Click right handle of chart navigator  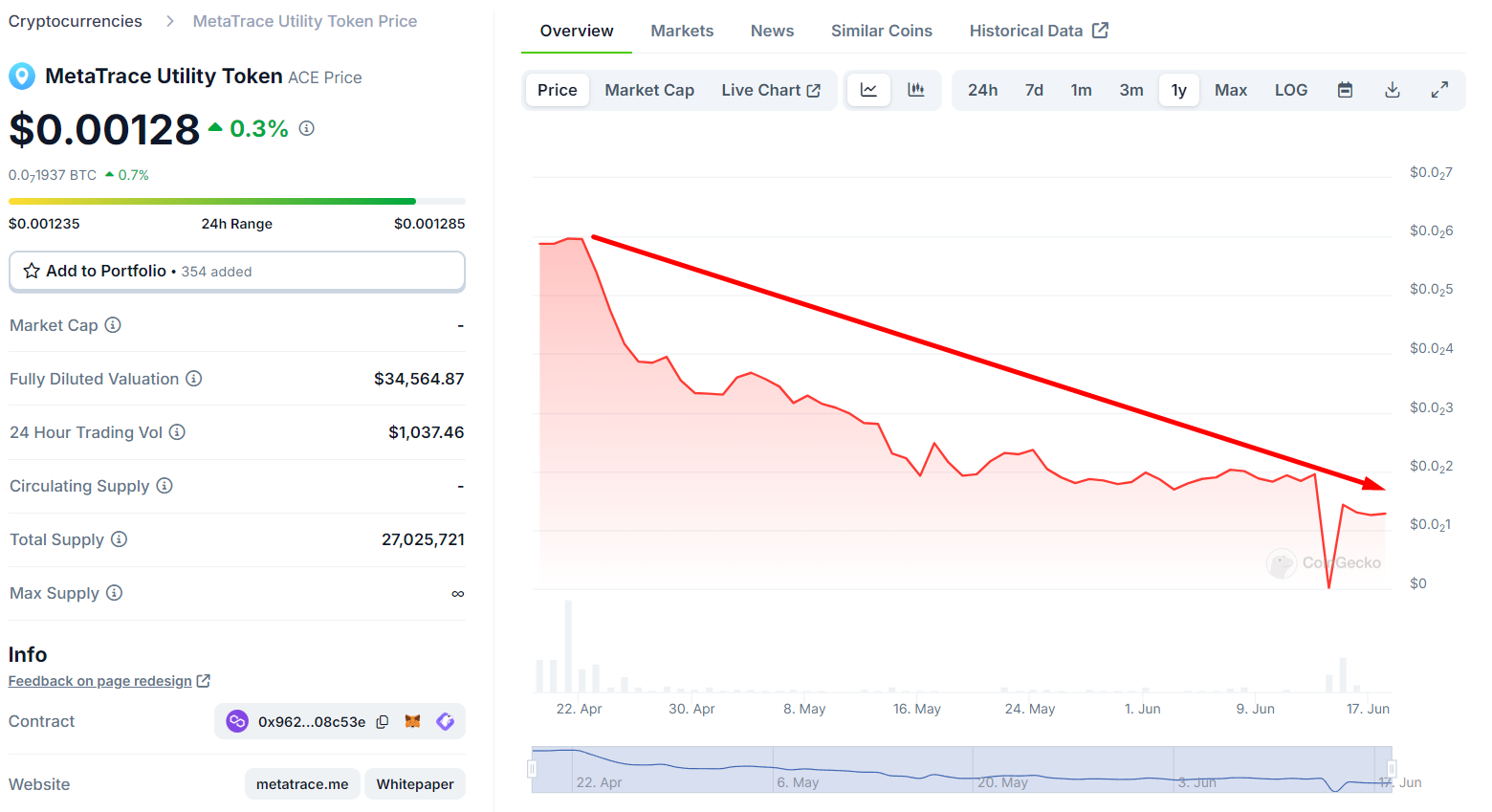(x=1393, y=769)
